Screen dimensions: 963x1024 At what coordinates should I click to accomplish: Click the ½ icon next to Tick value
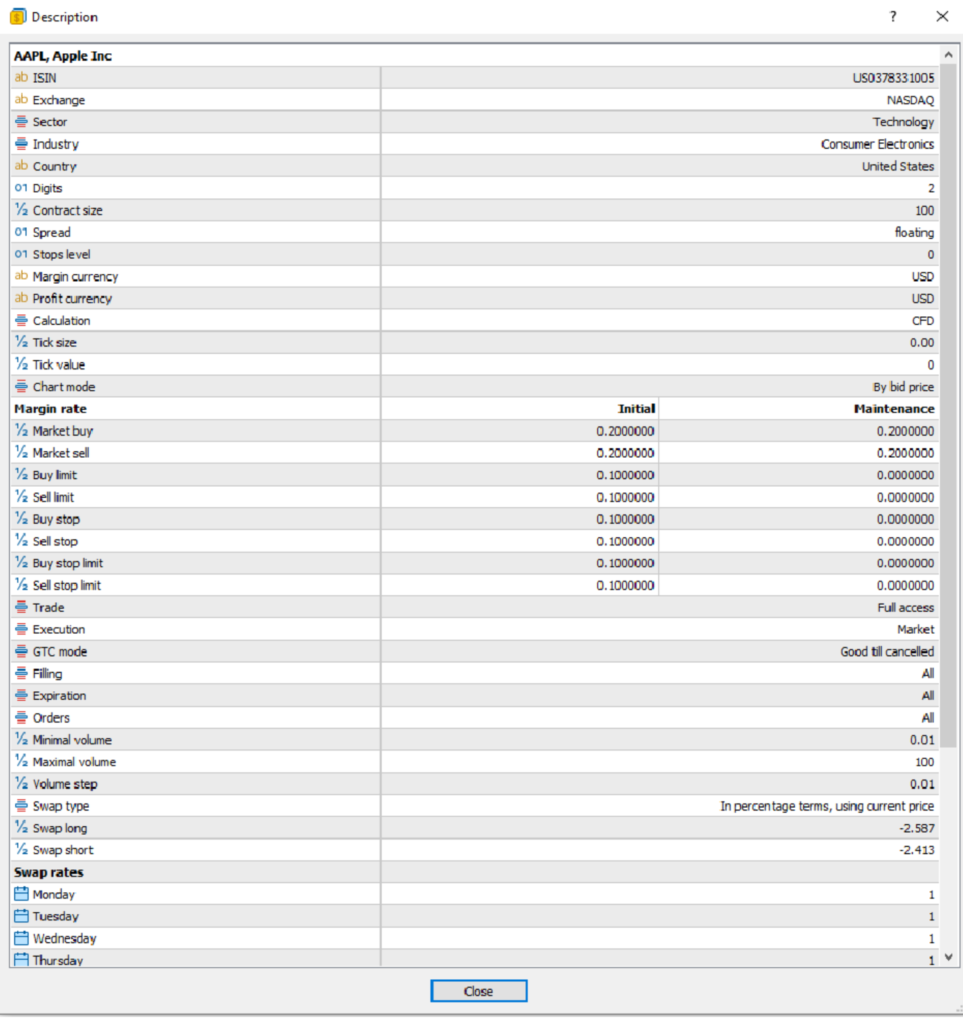pos(22,364)
